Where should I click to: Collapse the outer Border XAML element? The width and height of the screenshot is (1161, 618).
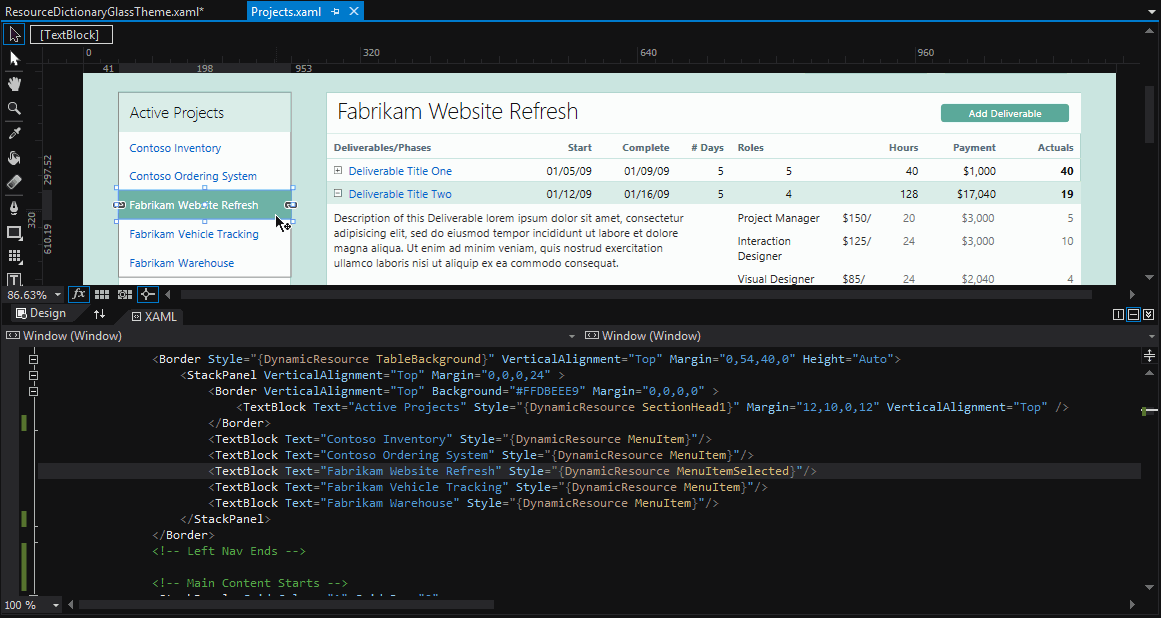pos(33,360)
